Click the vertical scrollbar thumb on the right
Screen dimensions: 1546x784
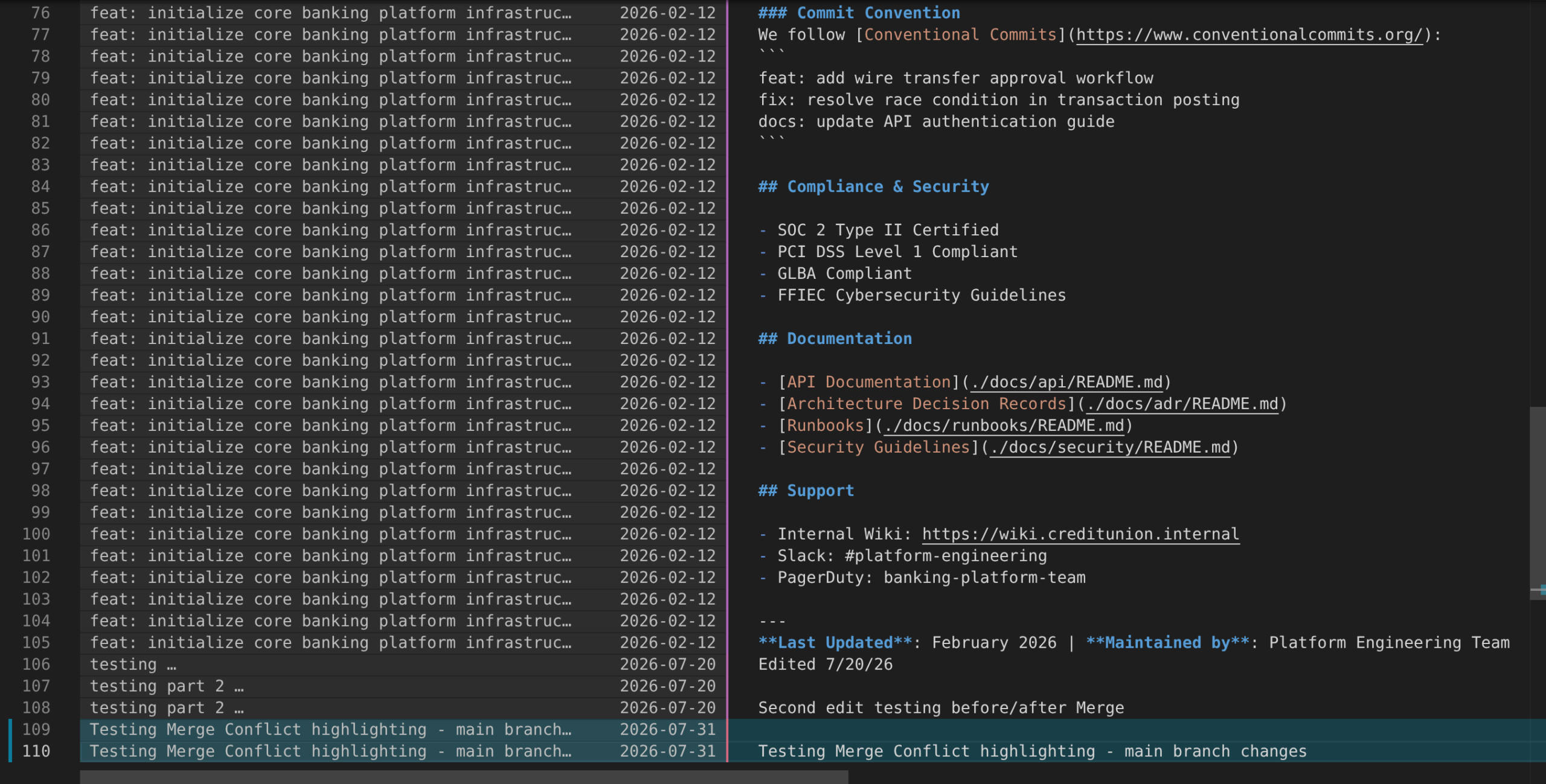(1538, 503)
